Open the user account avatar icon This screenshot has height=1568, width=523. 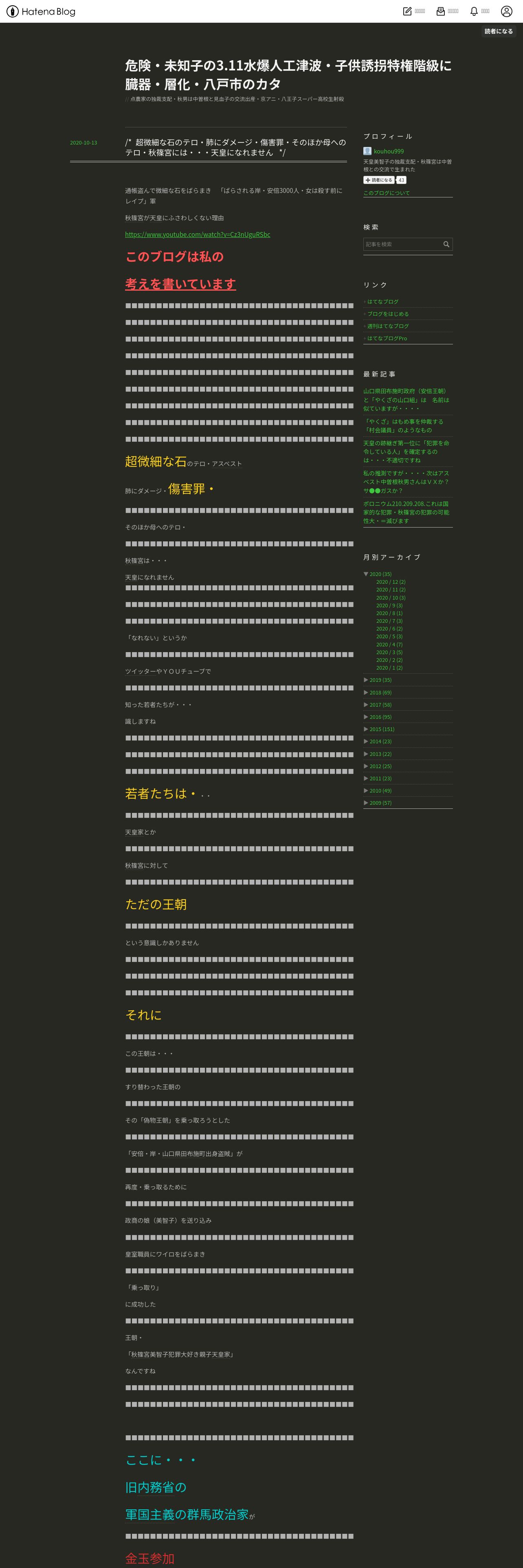(506, 11)
